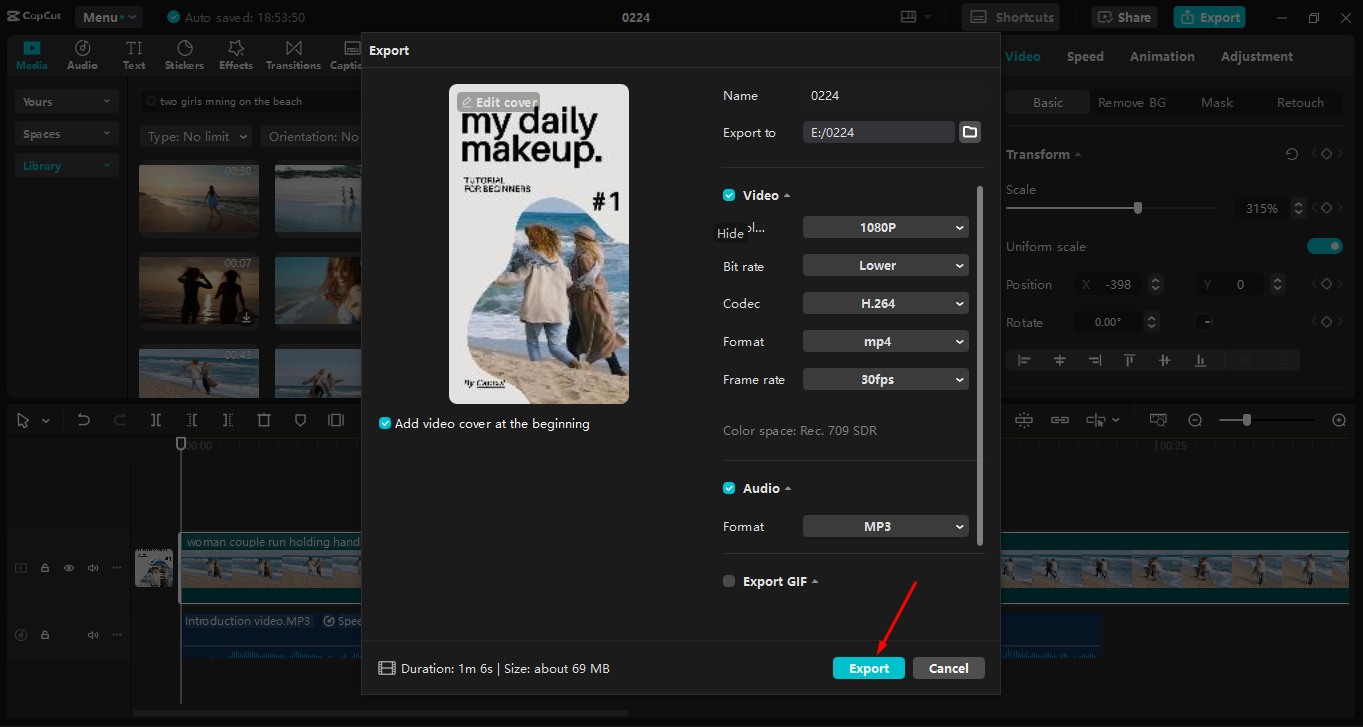Open the Text panel
The height and width of the screenshot is (727, 1363).
tap(134, 55)
